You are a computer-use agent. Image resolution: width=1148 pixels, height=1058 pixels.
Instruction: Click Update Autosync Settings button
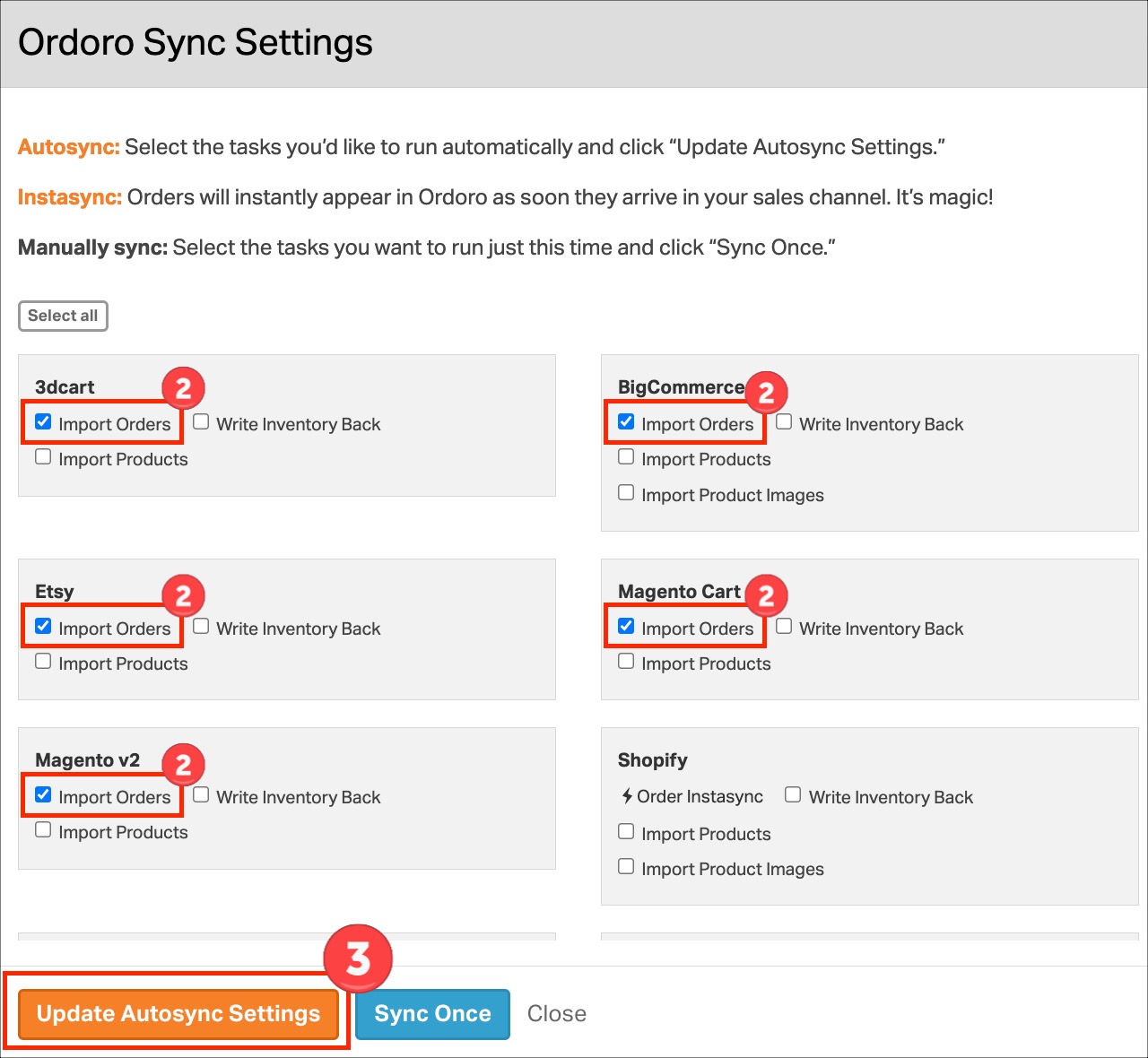(178, 1014)
